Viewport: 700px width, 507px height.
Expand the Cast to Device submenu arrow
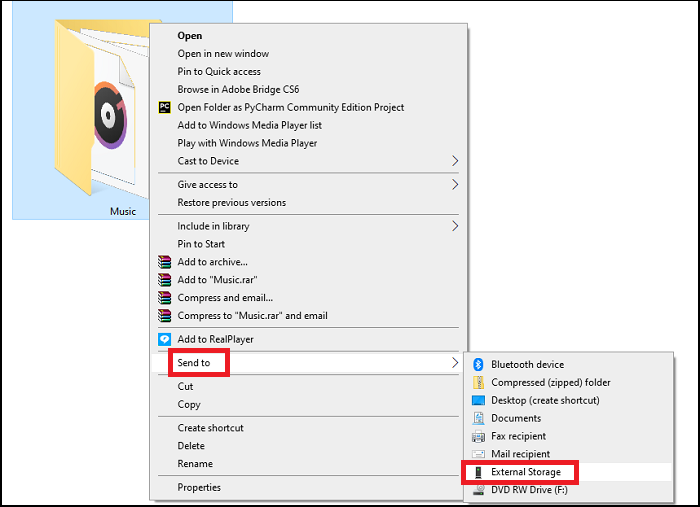pyautogui.click(x=455, y=161)
